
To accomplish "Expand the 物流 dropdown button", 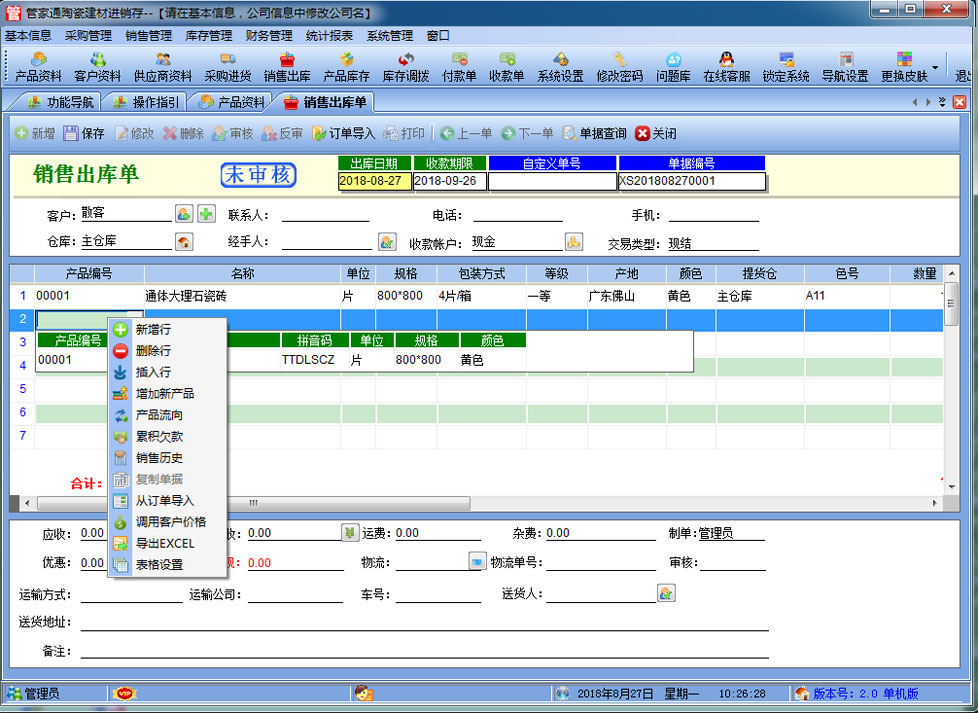I will 477,562.
